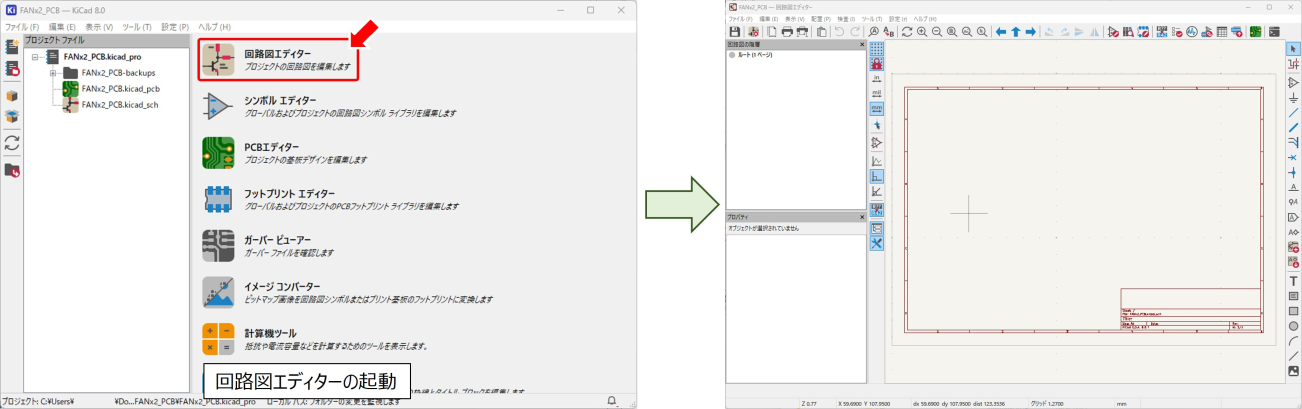The width and height of the screenshot is (1302, 409).
Task: Open ファイル menu in KiCad project manager
Action: pos(22,26)
